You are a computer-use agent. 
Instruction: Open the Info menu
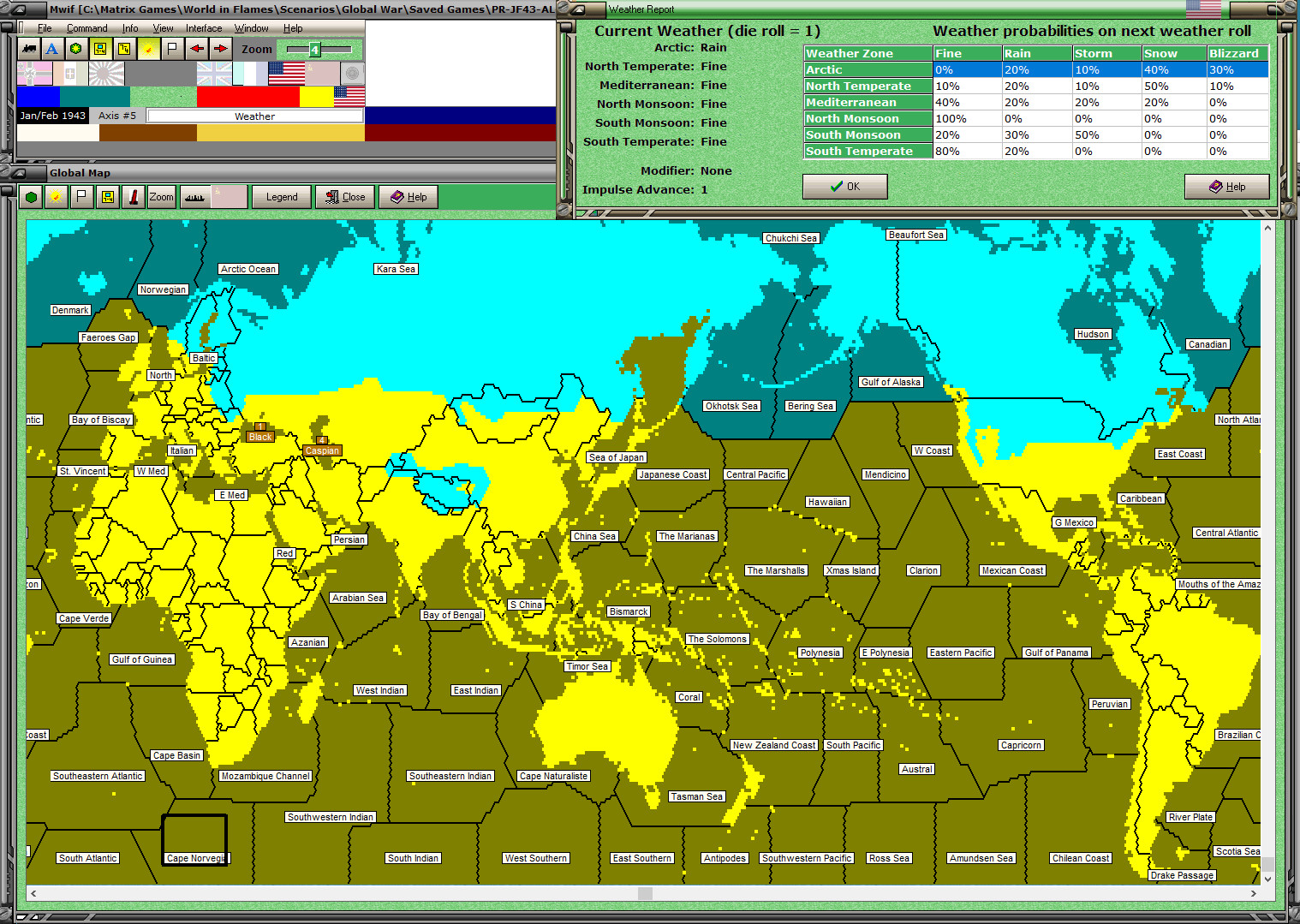point(130,28)
